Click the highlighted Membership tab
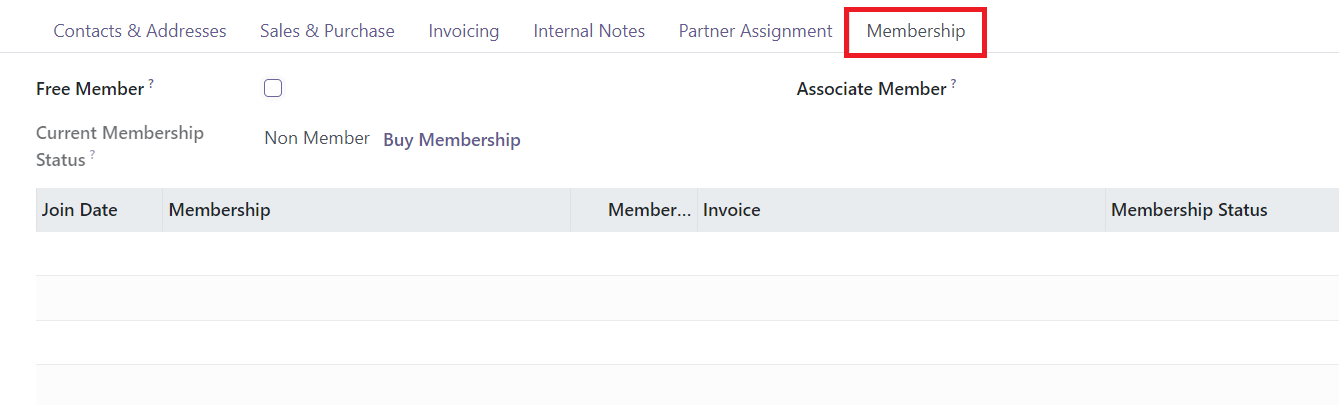The width and height of the screenshot is (1339, 405). (x=915, y=31)
